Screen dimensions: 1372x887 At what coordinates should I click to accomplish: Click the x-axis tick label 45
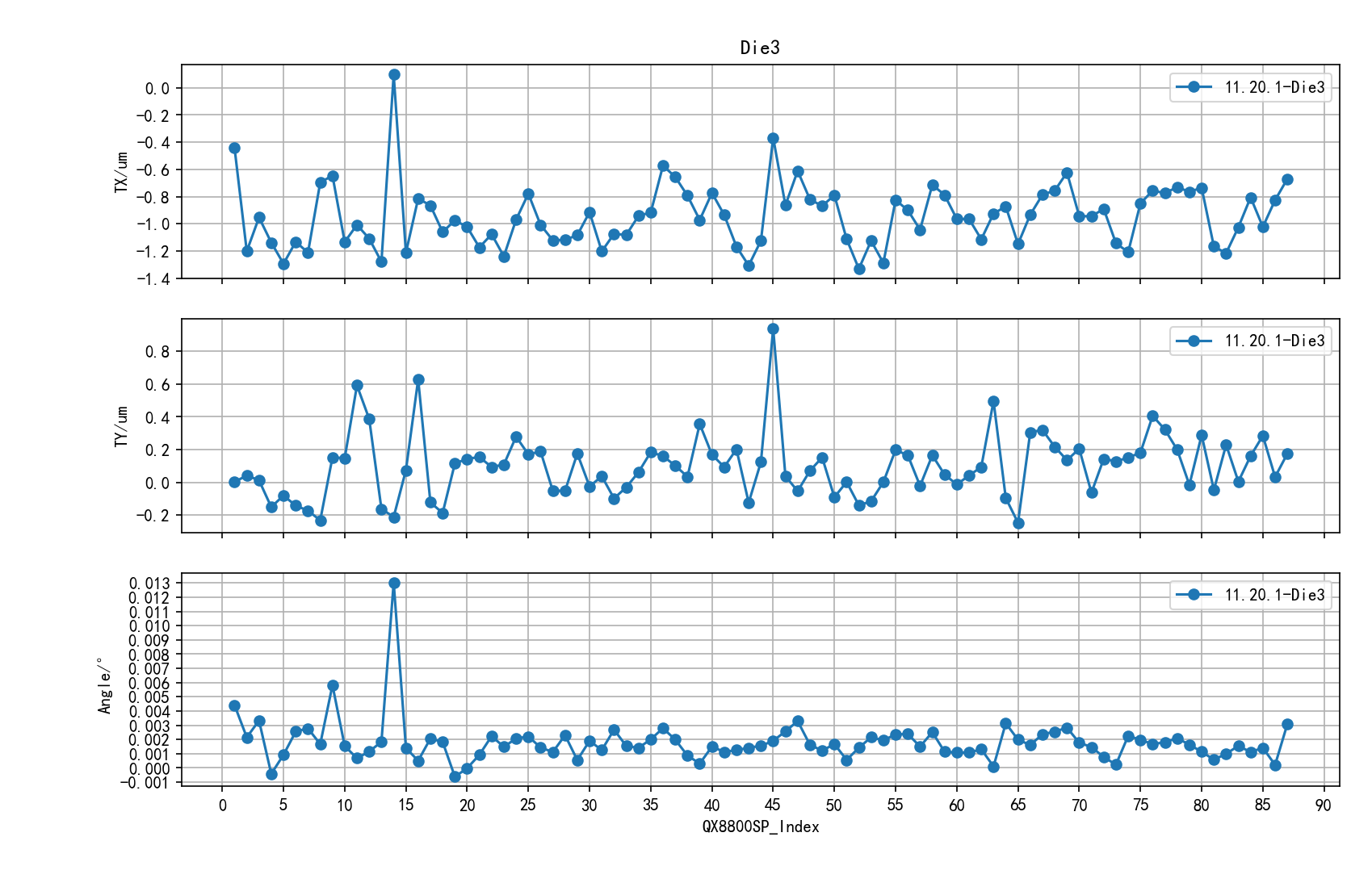tap(773, 805)
